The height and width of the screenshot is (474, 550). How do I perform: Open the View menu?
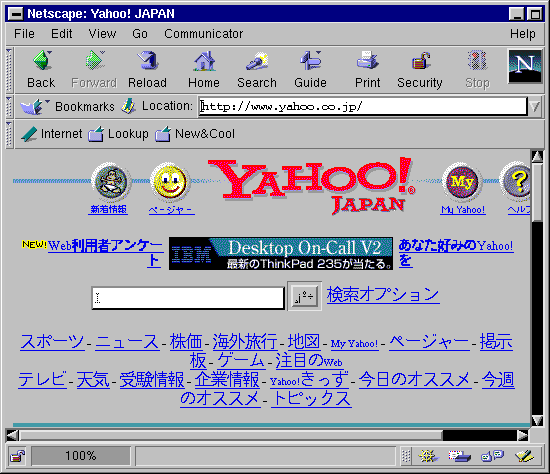(102, 34)
